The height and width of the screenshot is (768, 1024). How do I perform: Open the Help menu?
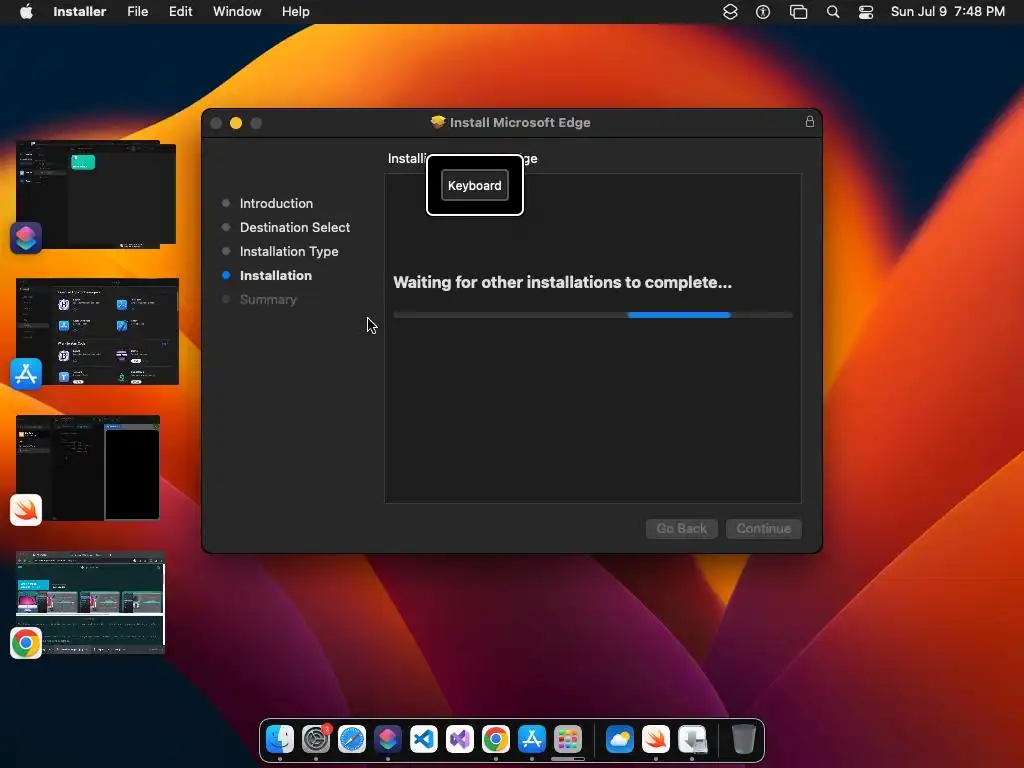[295, 11]
